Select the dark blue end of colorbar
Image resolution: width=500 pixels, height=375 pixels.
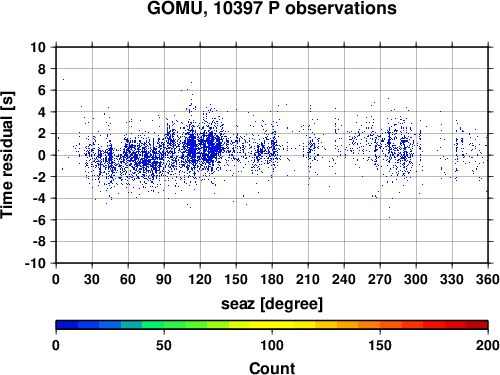pyautogui.click(x=67, y=325)
